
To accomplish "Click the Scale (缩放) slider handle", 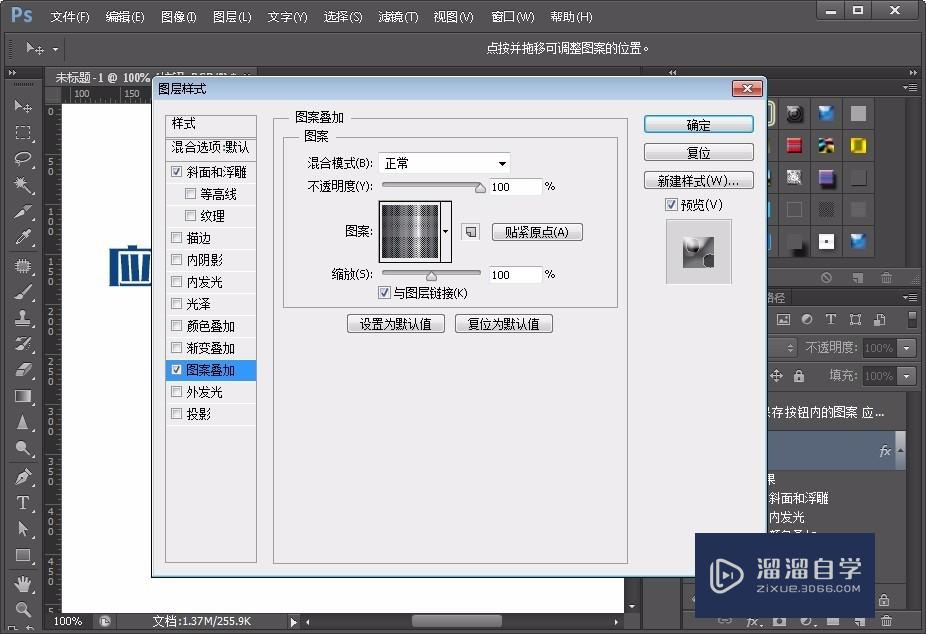I will (432, 276).
